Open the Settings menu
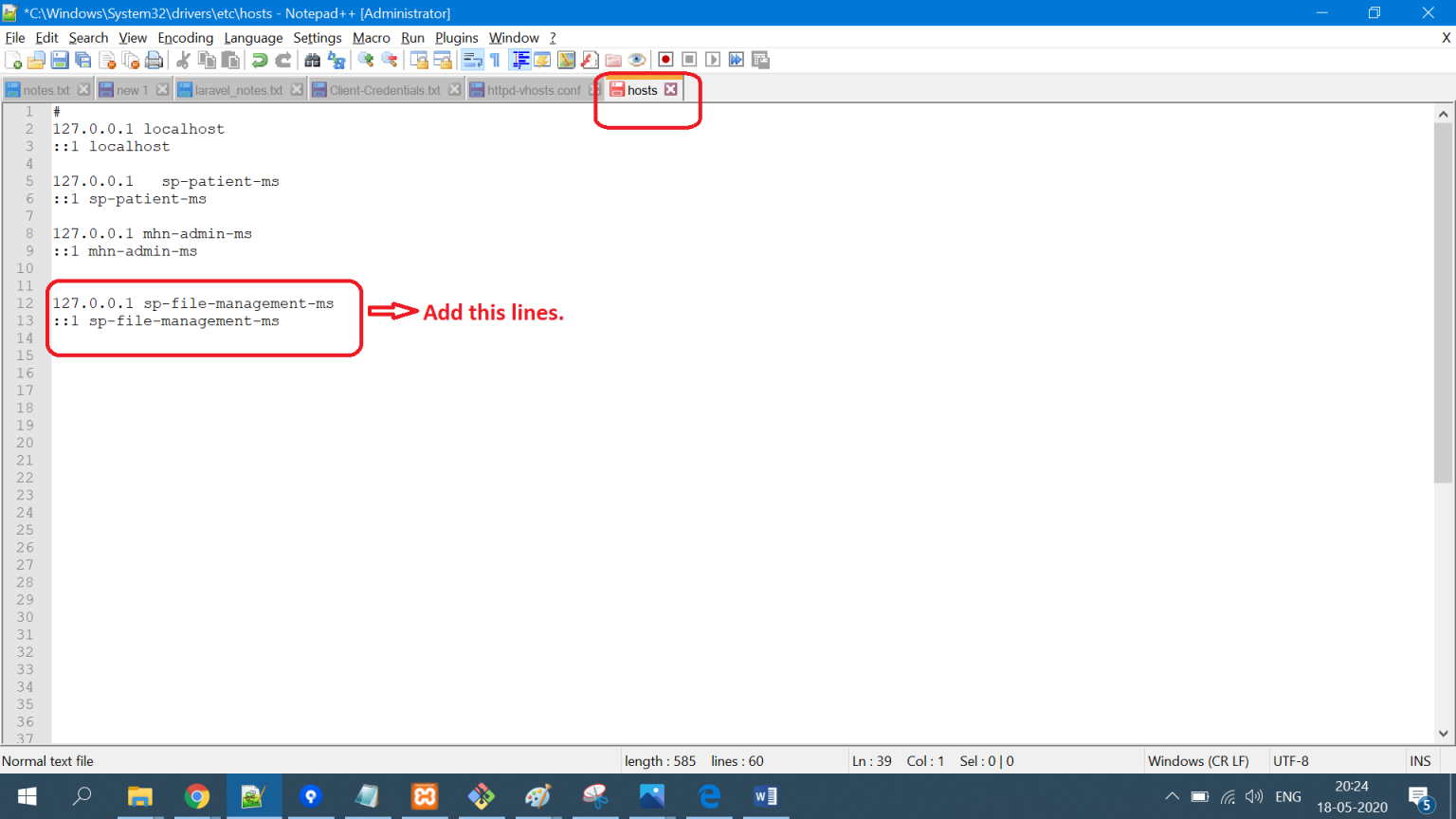The height and width of the screenshot is (819, 1456). 318,38
